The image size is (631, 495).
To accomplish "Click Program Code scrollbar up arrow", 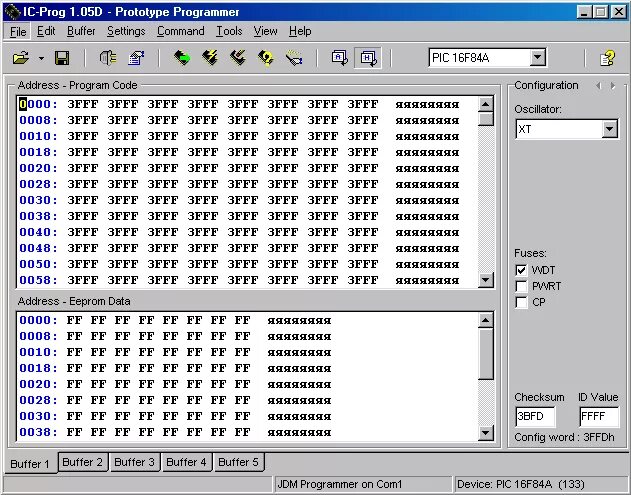I will pyautogui.click(x=486, y=105).
